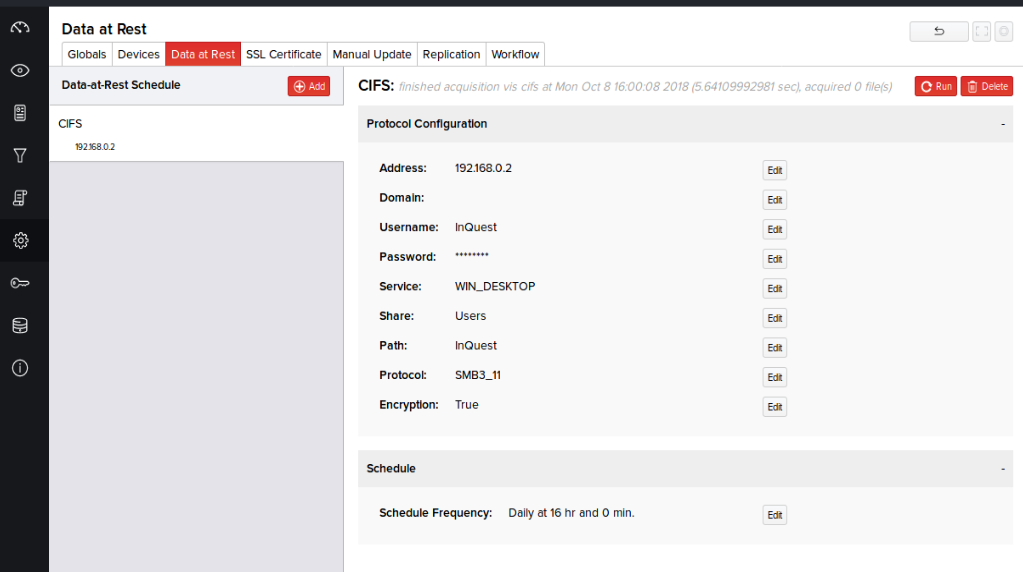Edit the Username field
The width and height of the screenshot is (1023, 572).
(774, 230)
